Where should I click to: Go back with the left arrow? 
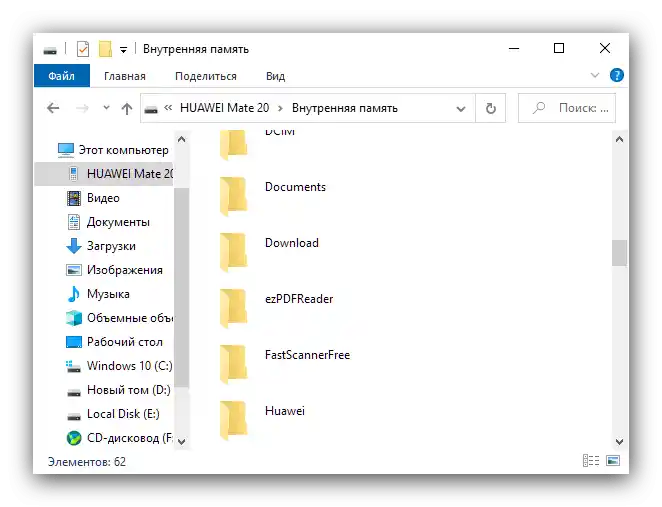(x=53, y=108)
